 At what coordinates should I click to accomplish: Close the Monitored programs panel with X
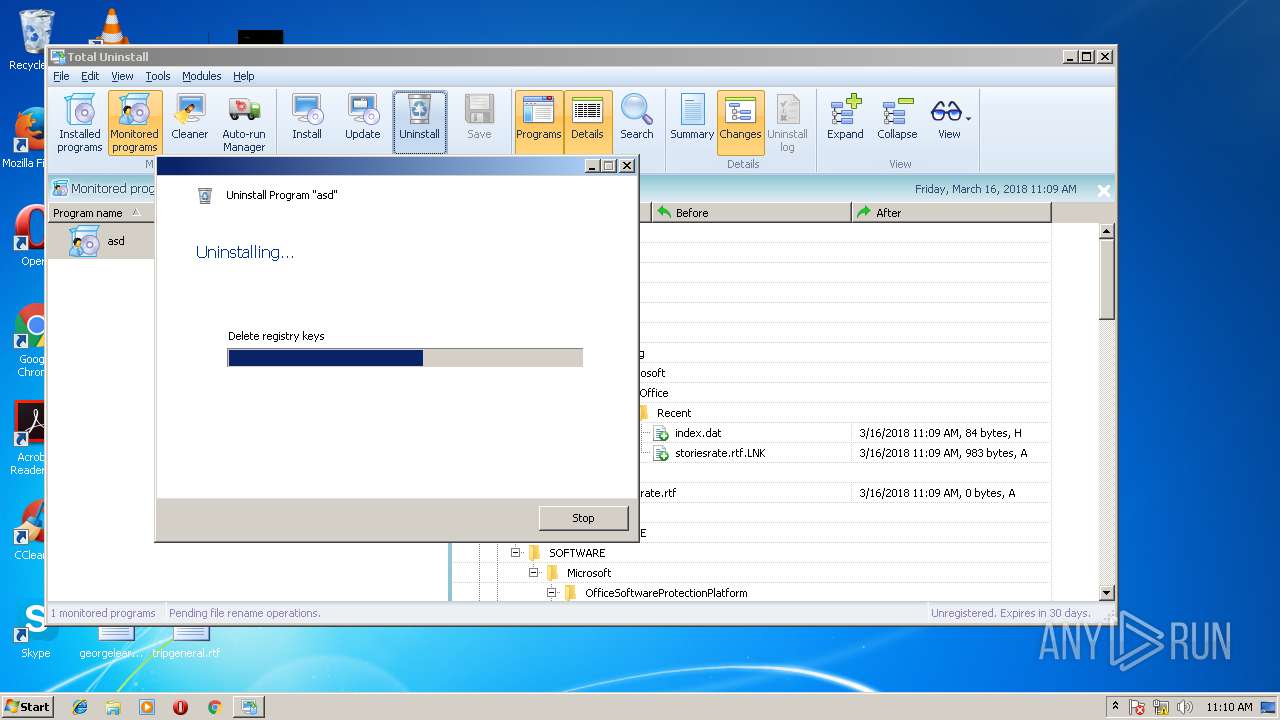coord(1103,190)
